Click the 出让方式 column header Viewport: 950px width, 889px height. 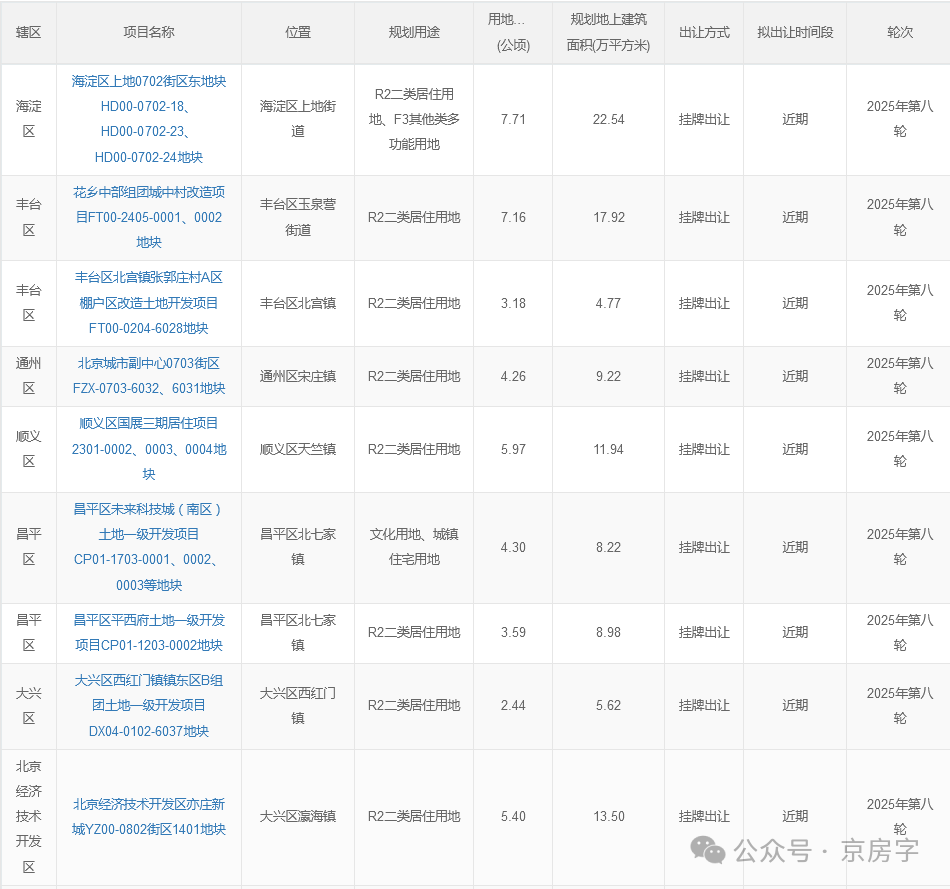point(704,32)
